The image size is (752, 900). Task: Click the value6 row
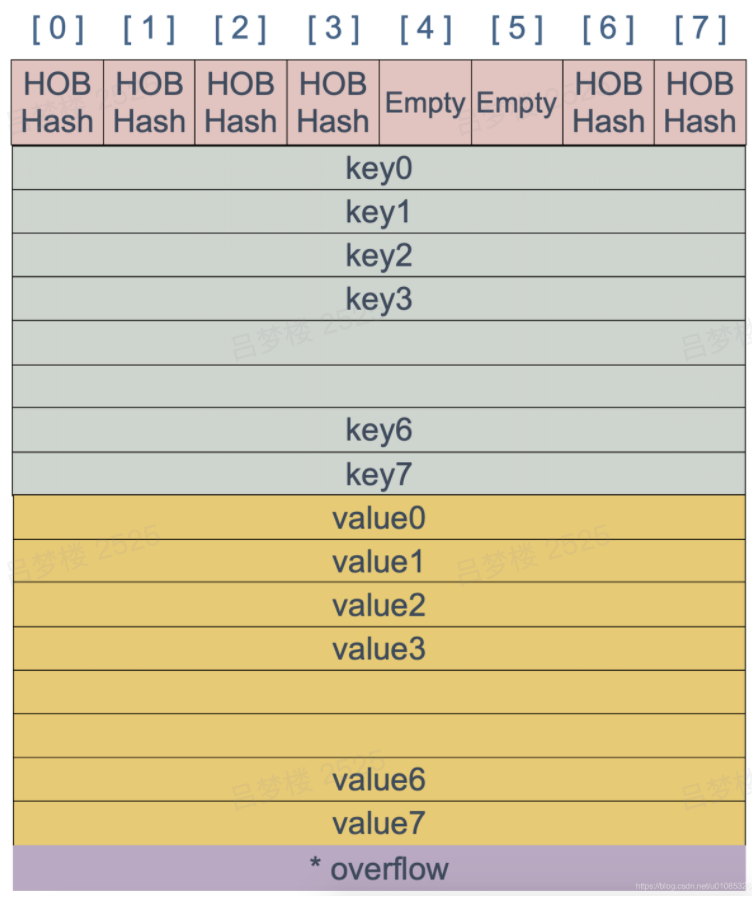379,779
